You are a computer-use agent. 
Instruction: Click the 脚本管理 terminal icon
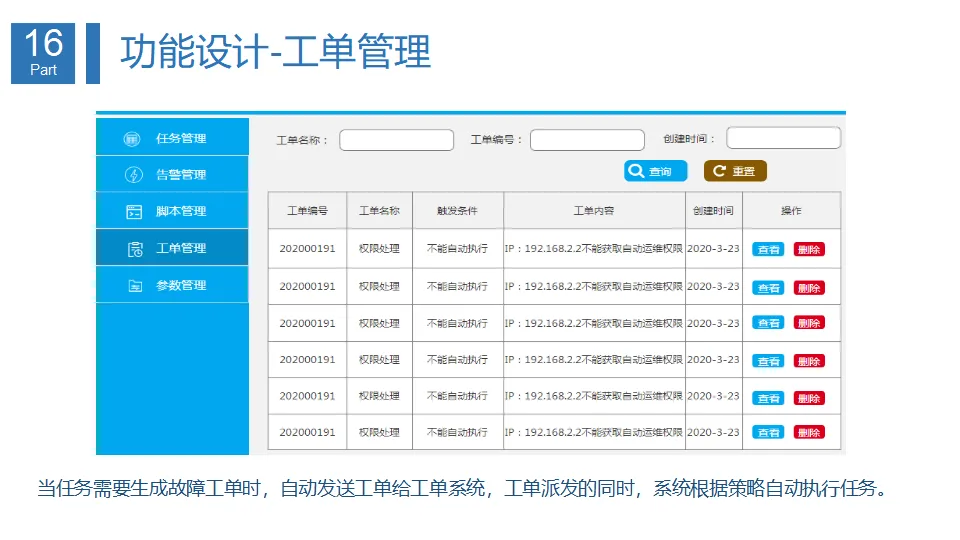[133, 212]
